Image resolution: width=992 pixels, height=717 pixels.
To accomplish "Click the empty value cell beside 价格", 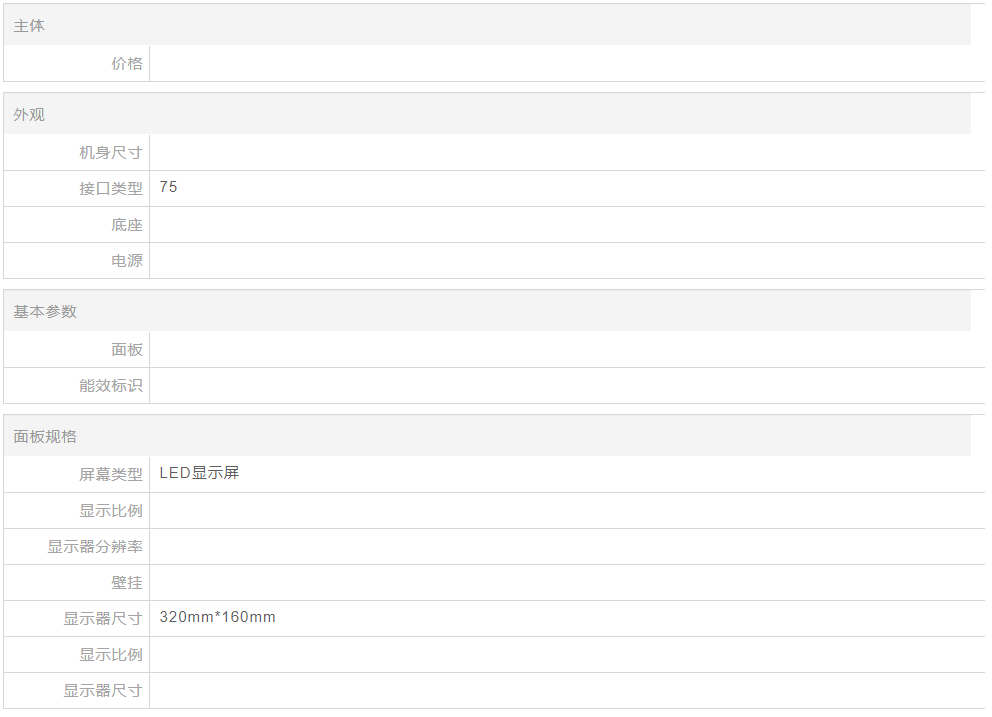I will click(x=560, y=64).
